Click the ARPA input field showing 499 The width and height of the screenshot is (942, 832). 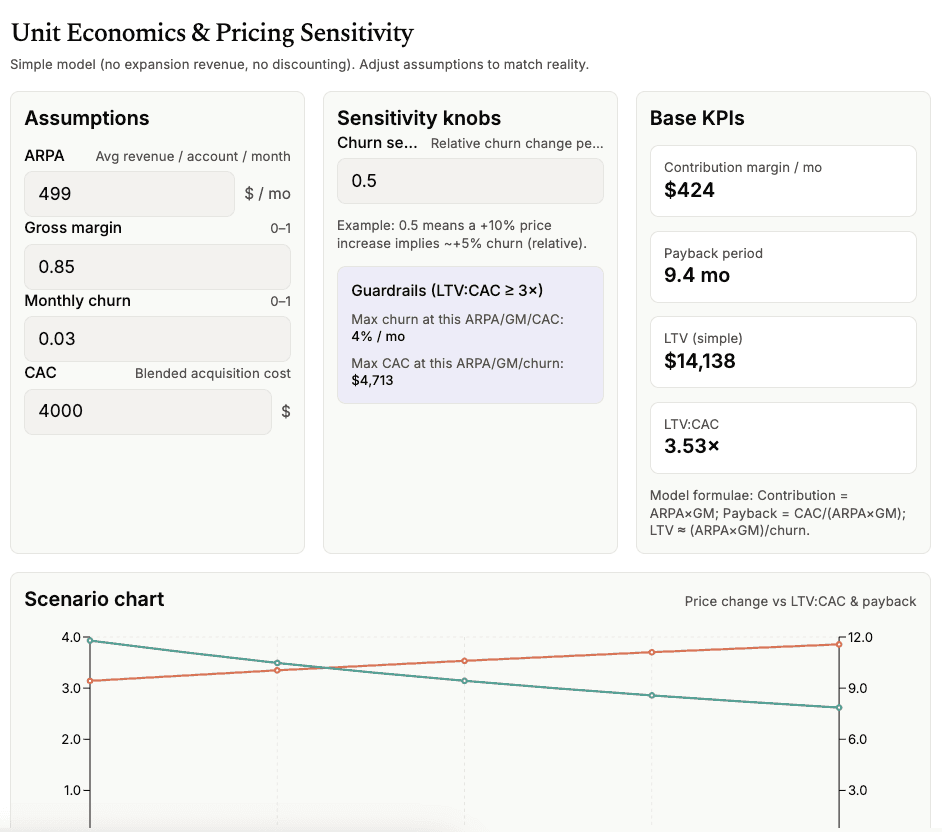[129, 194]
